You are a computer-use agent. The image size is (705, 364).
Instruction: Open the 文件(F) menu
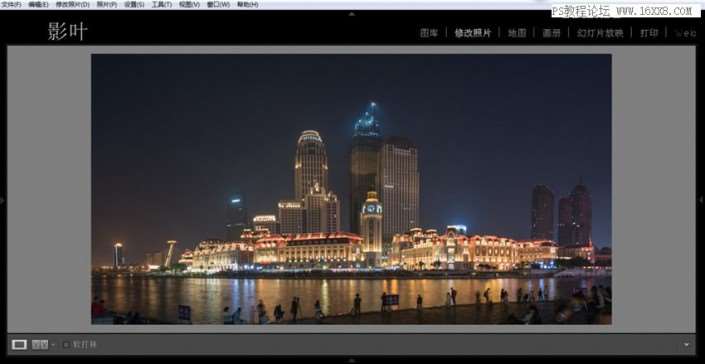pos(11,4)
